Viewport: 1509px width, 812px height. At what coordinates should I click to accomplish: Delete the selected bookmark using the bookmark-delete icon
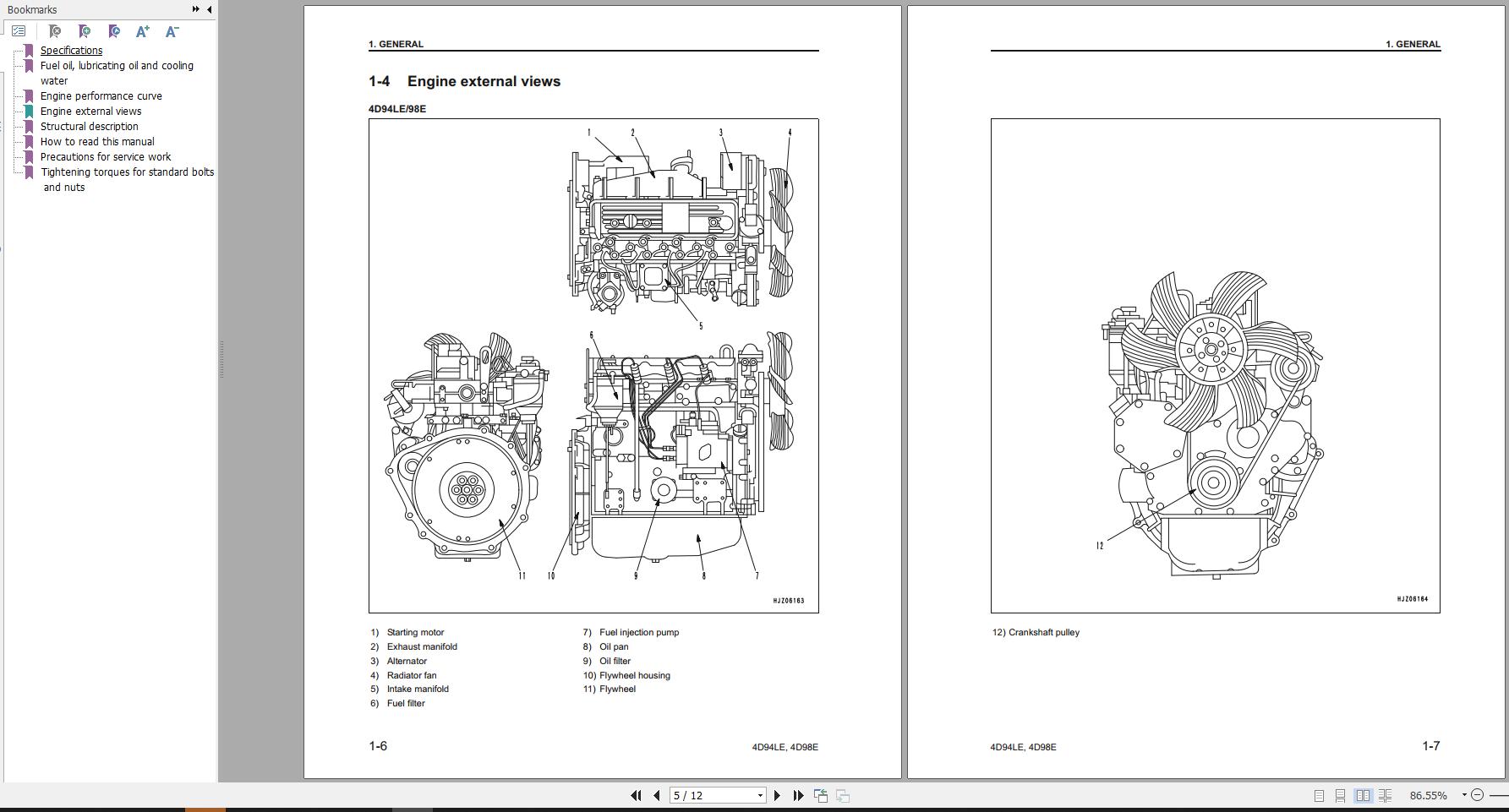(x=54, y=31)
